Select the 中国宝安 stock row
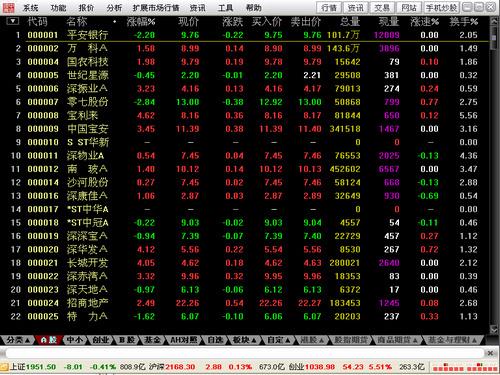 (247, 129)
